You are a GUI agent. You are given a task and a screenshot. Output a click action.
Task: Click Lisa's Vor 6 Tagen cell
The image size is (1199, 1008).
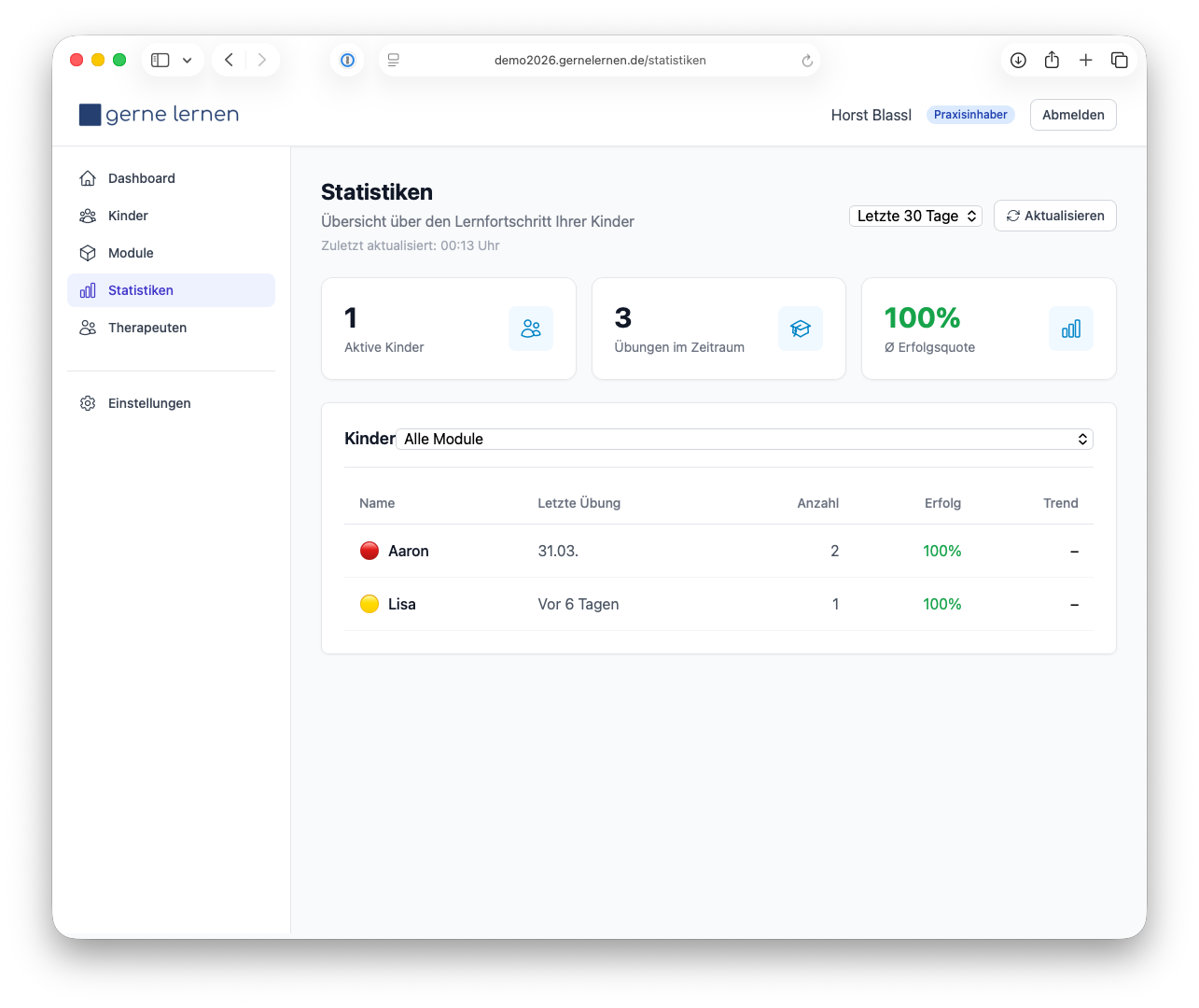tap(579, 604)
